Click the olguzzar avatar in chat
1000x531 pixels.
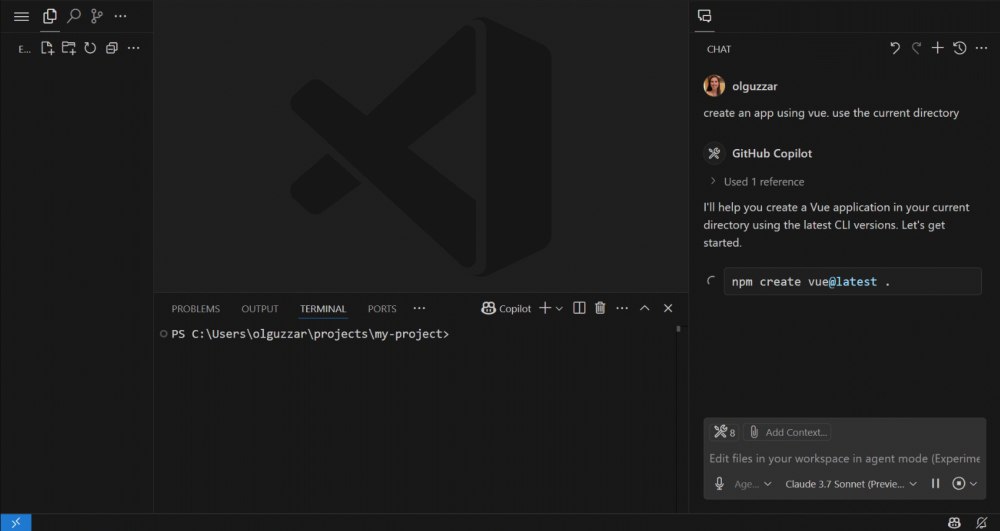(714, 86)
